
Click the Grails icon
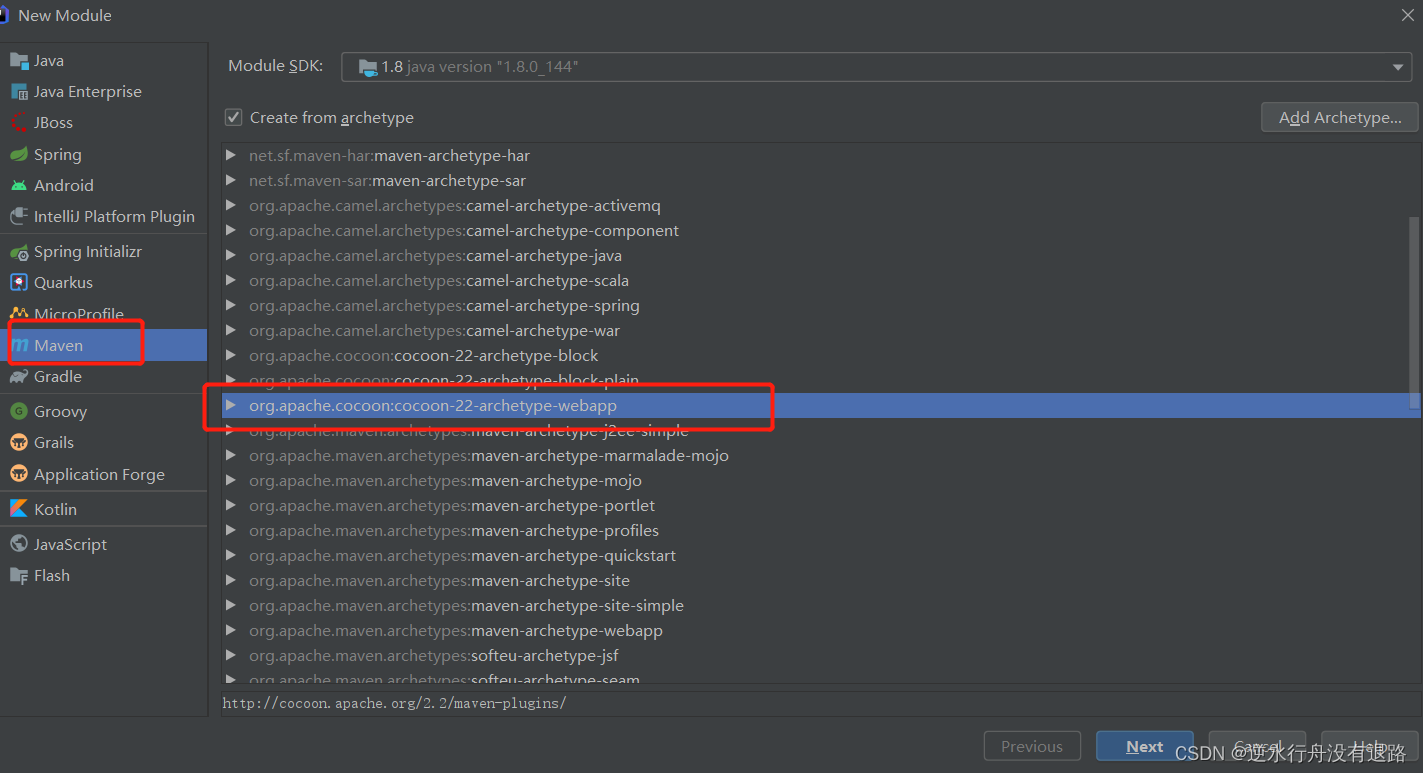pyautogui.click(x=19, y=442)
